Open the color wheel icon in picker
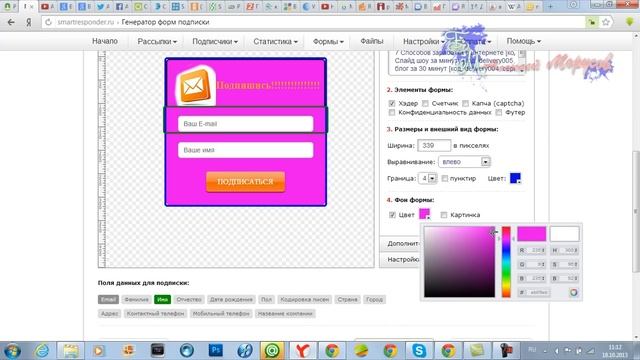 coord(573,292)
